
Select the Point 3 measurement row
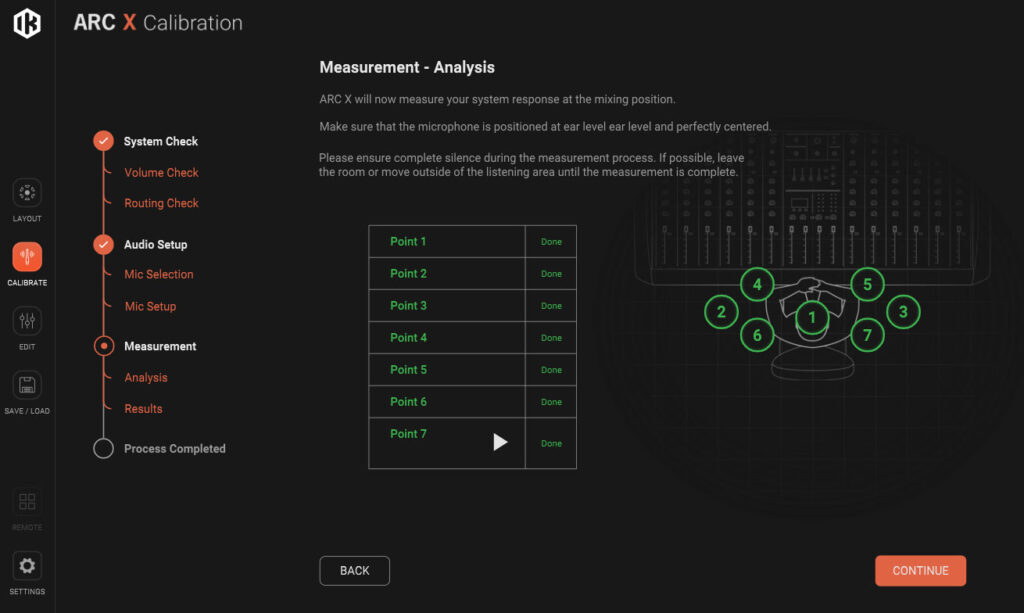(x=447, y=306)
